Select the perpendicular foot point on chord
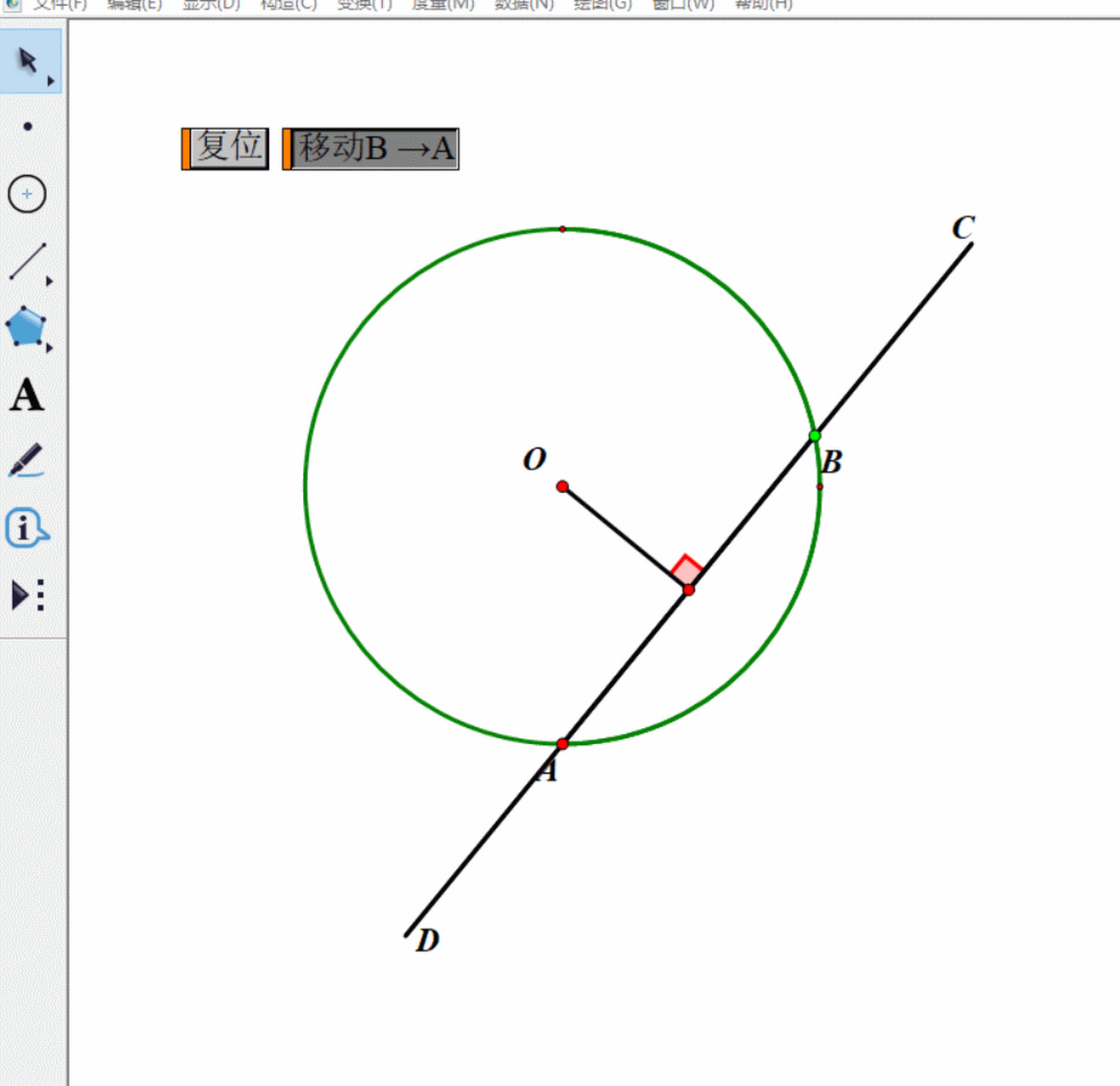Screen dimensions: 1120x1086 point(689,590)
